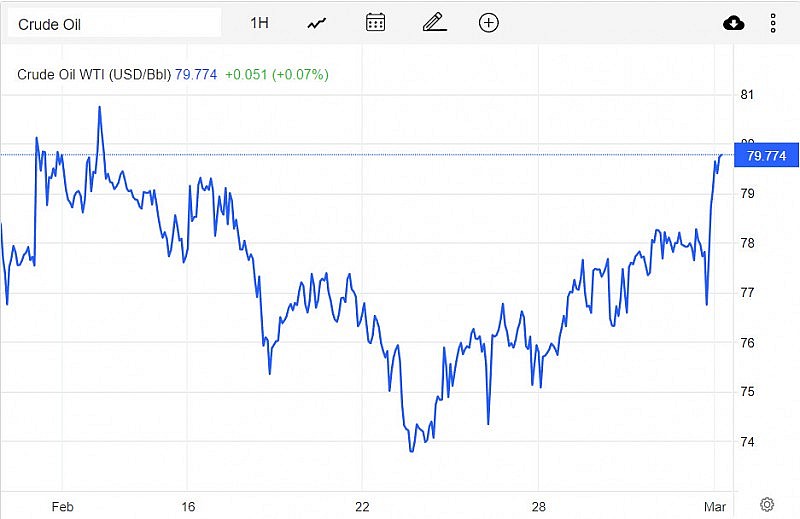Select the 28 label on the date axis
800x519 pixels.
coord(537,506)
